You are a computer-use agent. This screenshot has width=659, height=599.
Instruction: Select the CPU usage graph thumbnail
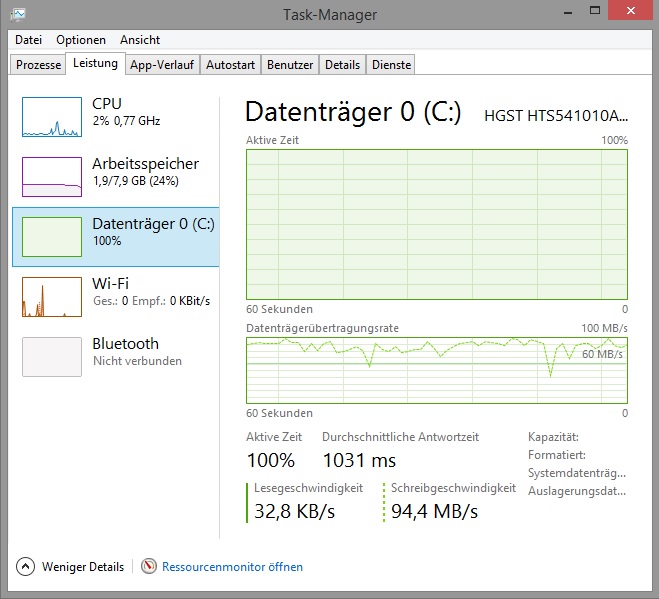click(x=51, y=117)
